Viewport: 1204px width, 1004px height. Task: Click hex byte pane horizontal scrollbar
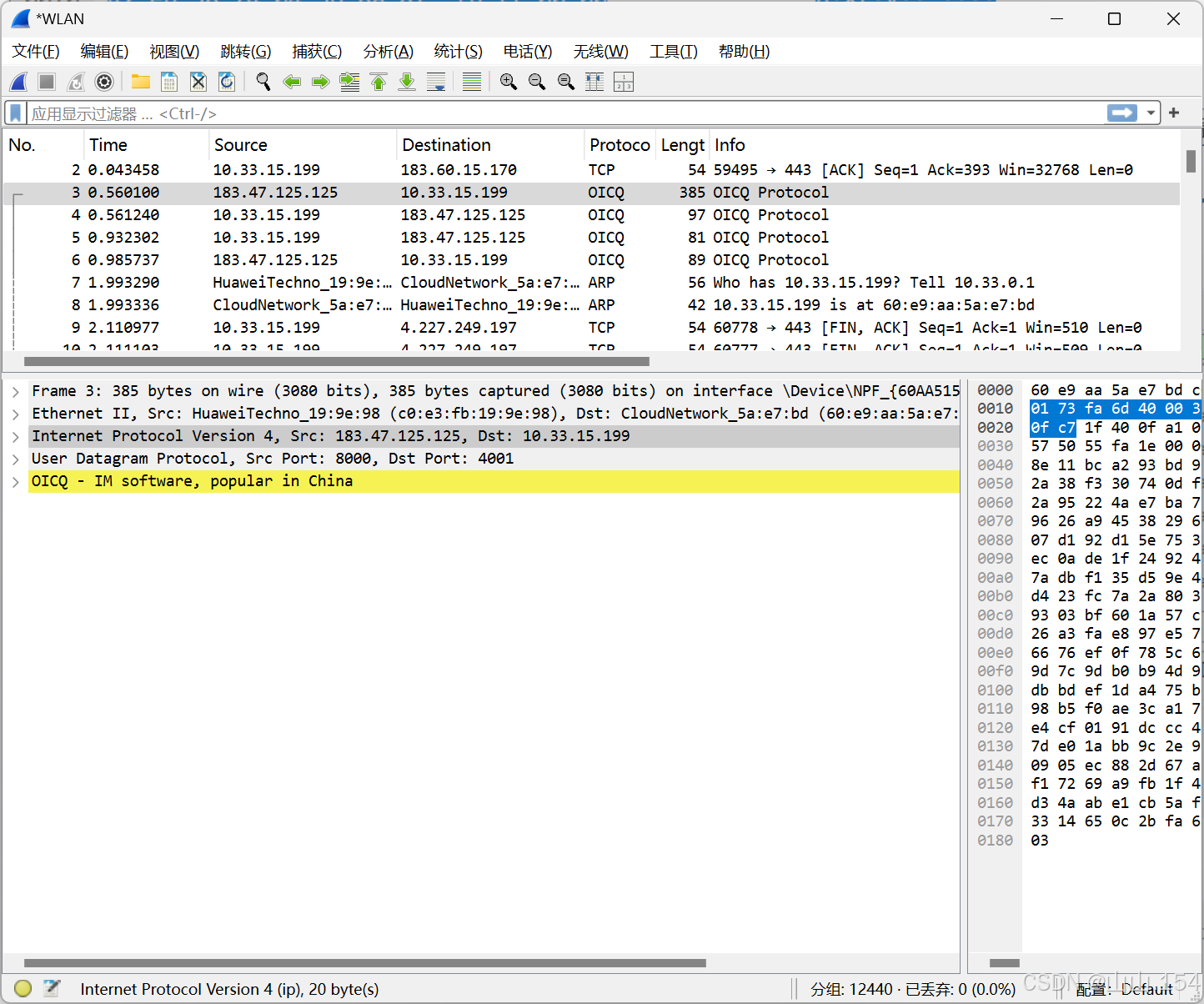(x=1004, y=962)
